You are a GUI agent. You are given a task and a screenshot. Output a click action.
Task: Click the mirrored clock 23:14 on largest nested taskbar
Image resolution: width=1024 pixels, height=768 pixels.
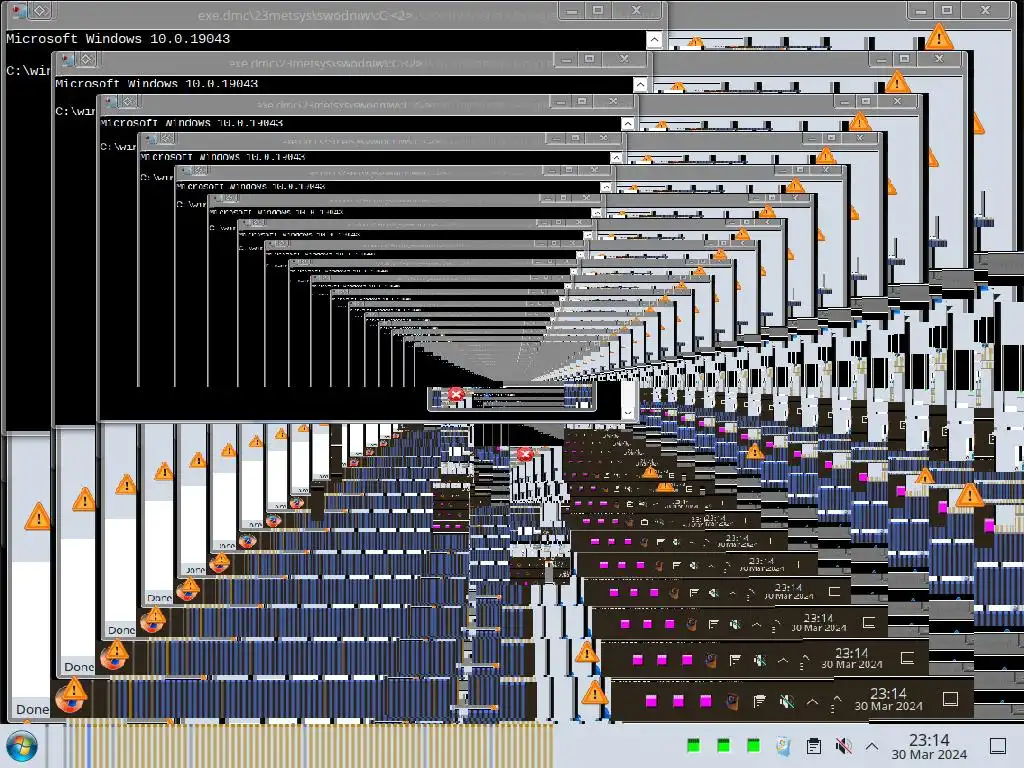point(888,699)
